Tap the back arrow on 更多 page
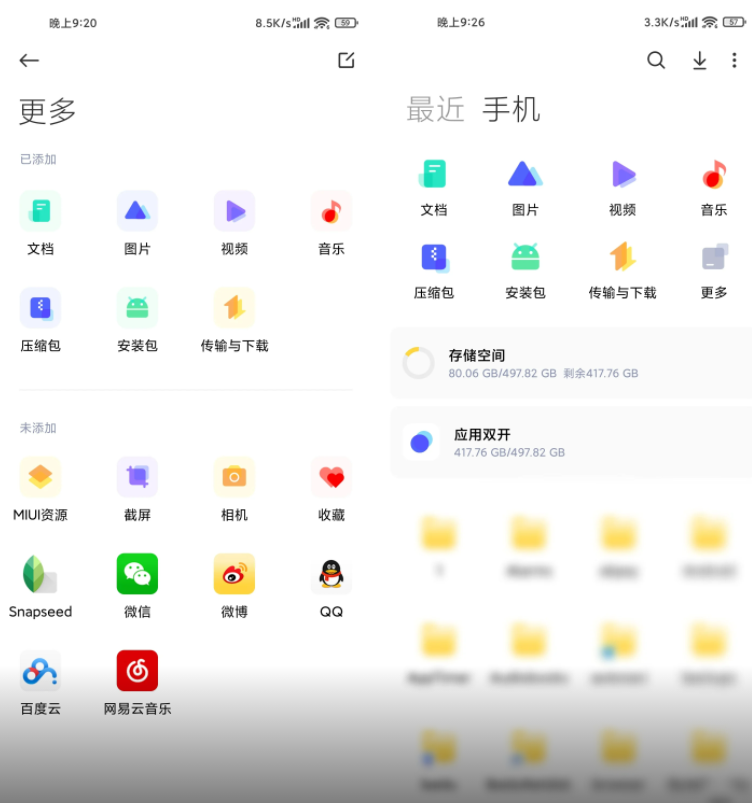 pos(29,61)
